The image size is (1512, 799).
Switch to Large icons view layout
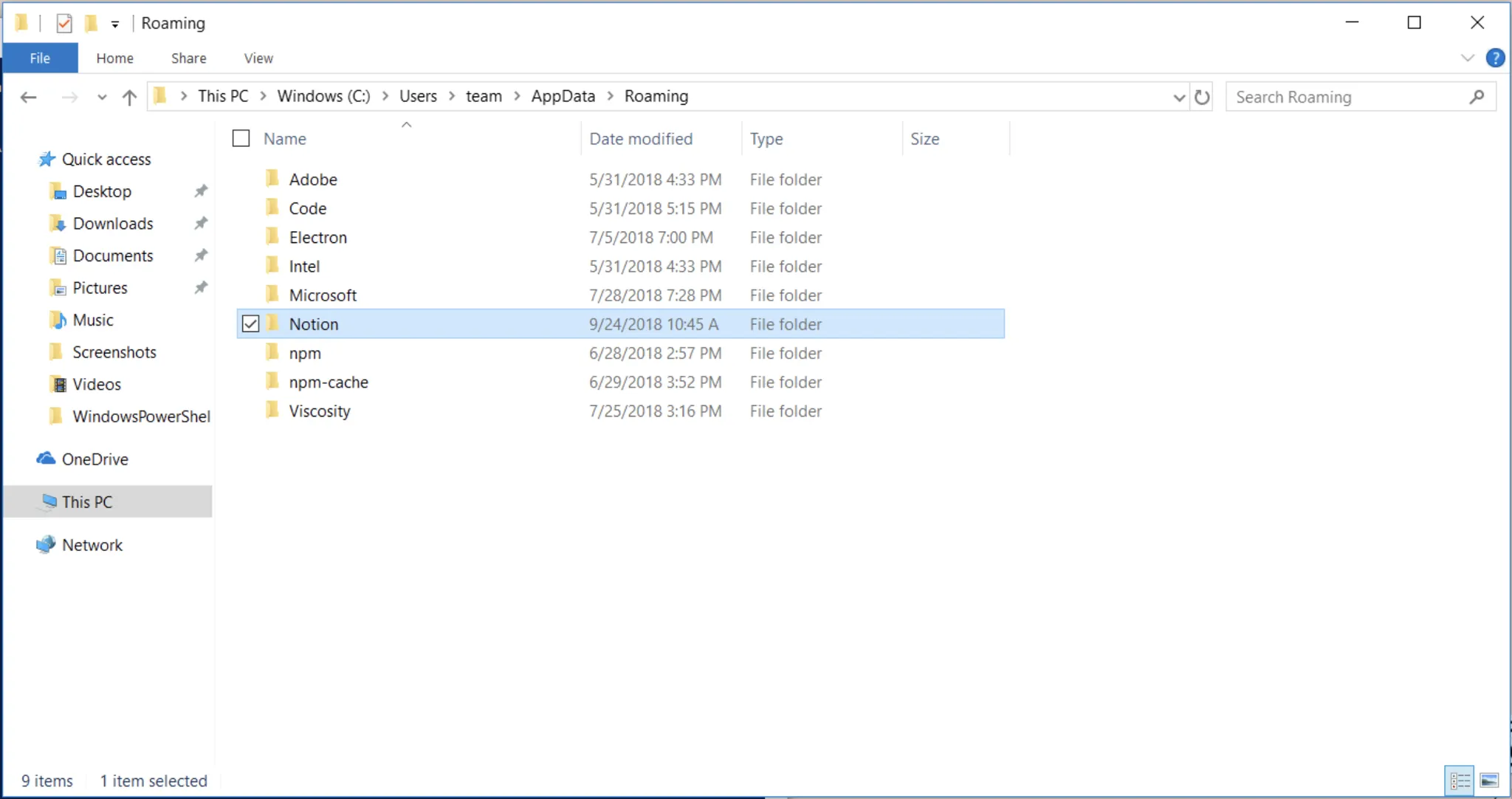coord(1489,780)
